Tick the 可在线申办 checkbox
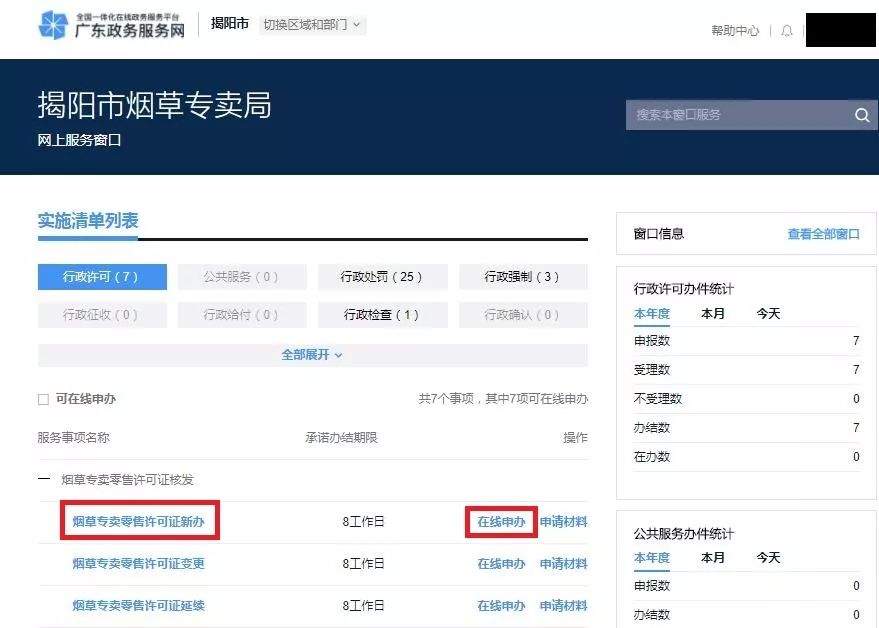Image resolution: width=879 pixels, height=628 pixels. click(x=43, y=399)
